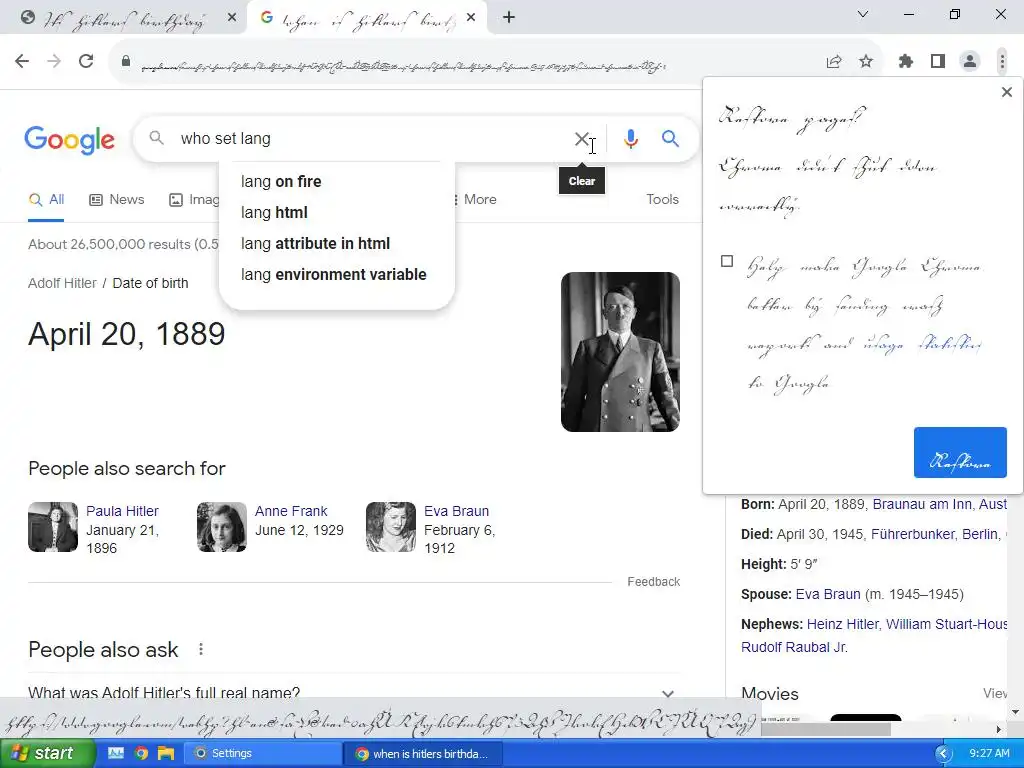Tick the checkbox in the popup panel
The height and width of the screenshot is (768, 1024).
pyautogui.click(x=727, y=261)
